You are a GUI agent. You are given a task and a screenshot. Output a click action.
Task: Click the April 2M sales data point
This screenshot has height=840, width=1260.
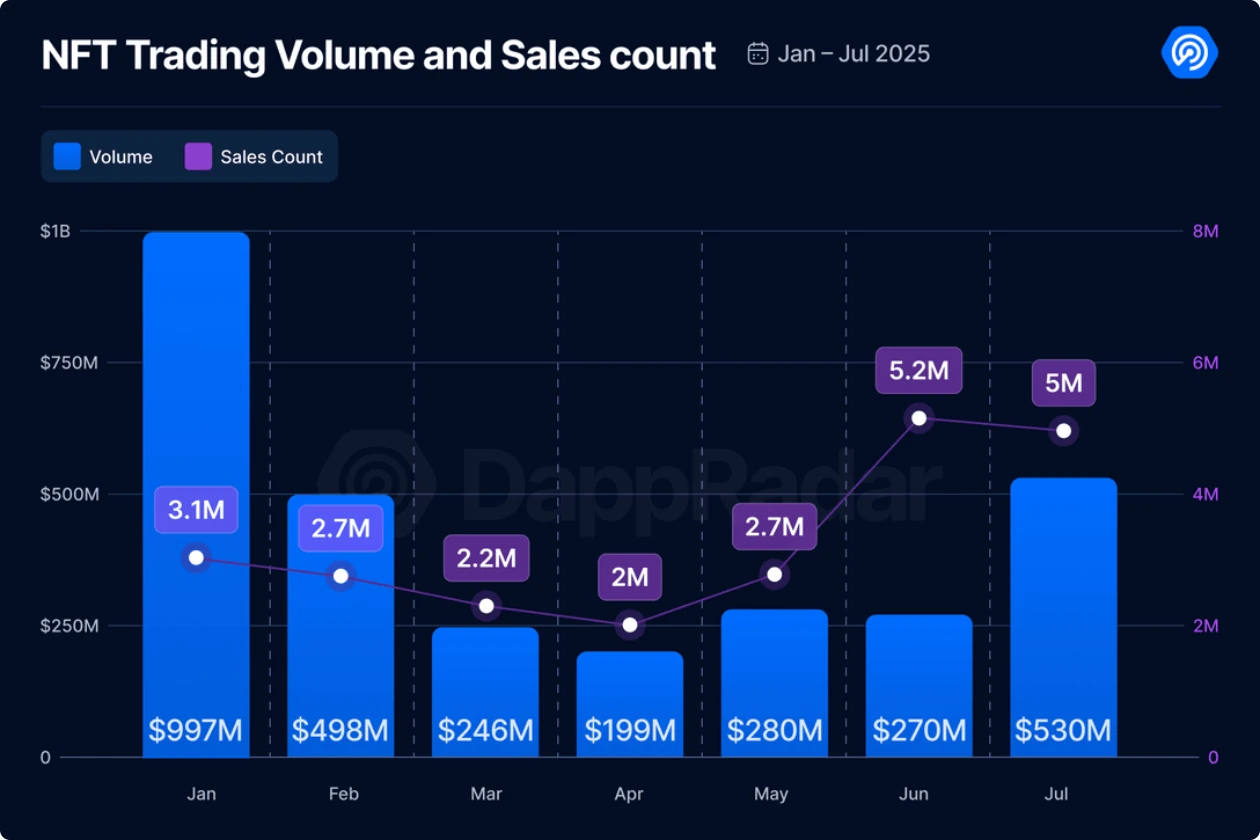point(630,625)
